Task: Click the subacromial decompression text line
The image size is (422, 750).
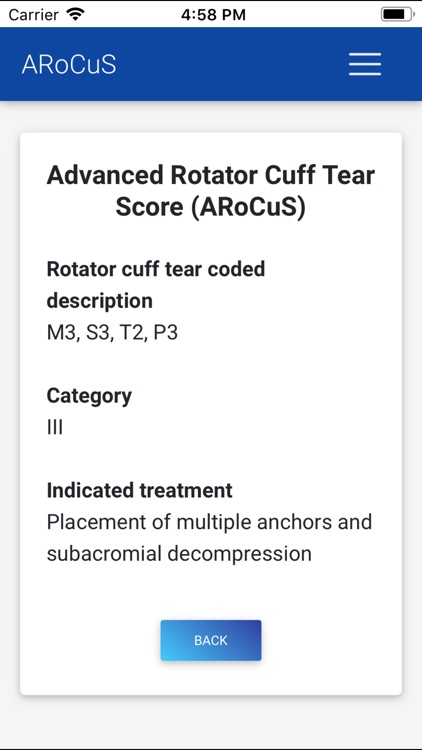Action: [179, 553]
